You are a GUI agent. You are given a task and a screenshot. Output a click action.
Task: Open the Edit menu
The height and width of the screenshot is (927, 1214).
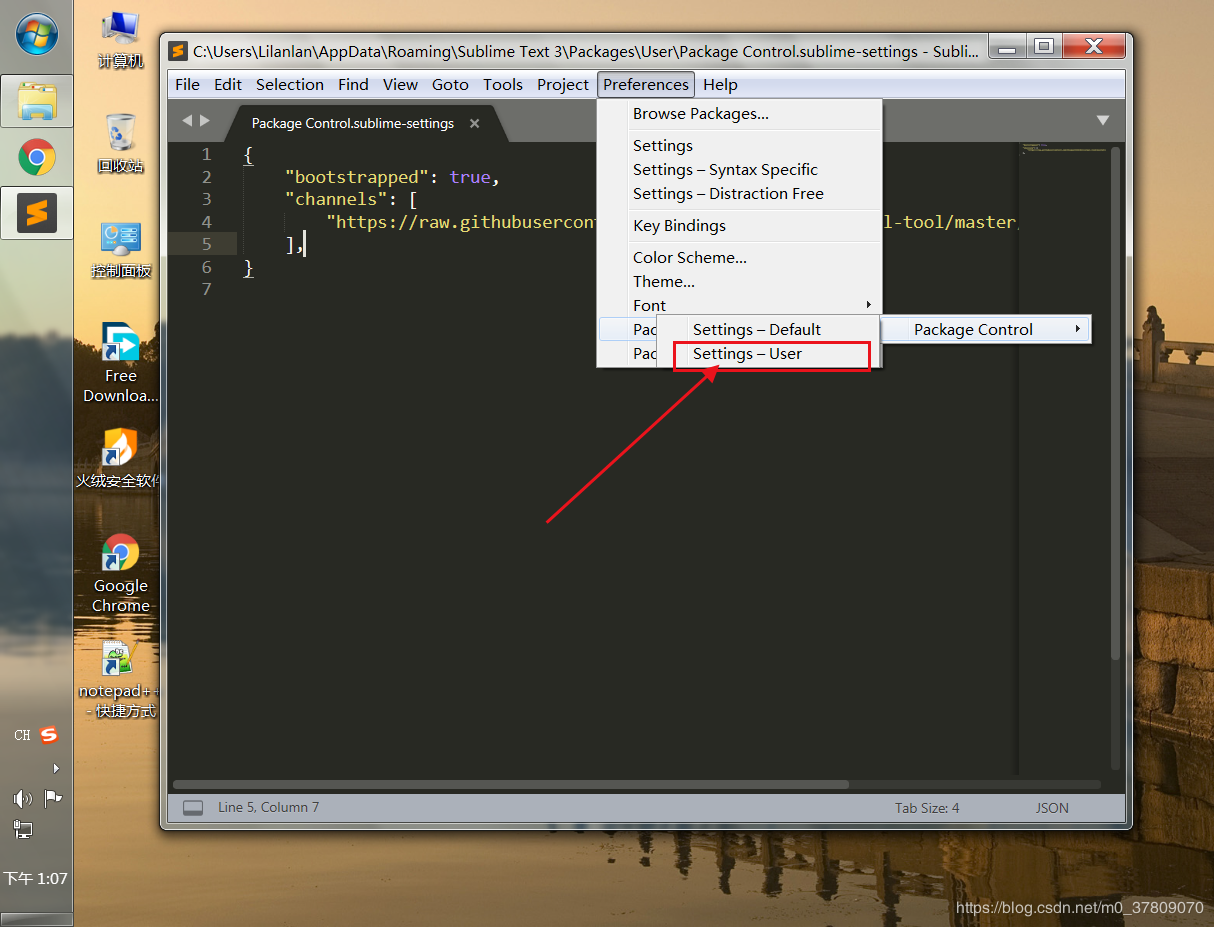click(228, 84)
